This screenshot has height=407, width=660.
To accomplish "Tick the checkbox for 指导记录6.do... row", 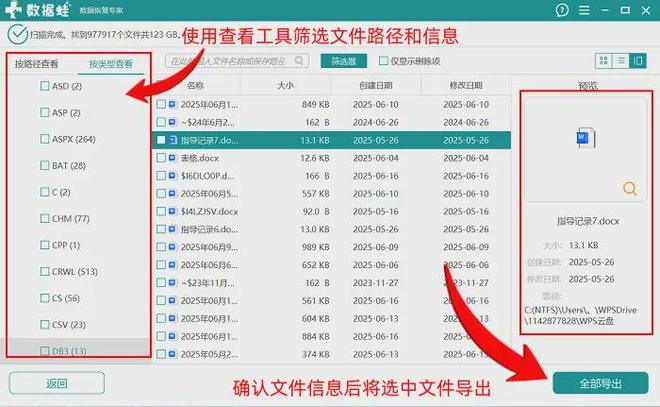I will (161, 229).
